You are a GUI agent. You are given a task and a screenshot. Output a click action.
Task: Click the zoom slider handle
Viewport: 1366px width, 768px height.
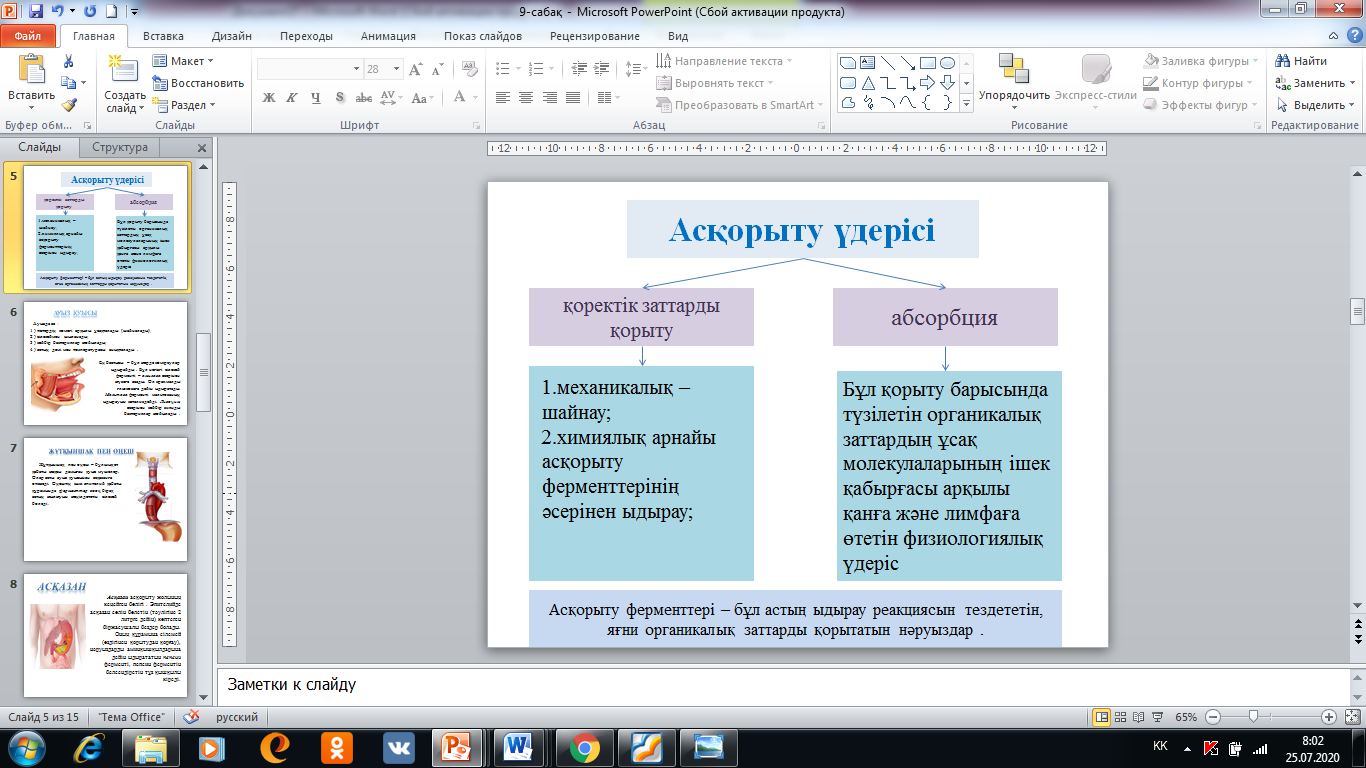pos(1252,717)
